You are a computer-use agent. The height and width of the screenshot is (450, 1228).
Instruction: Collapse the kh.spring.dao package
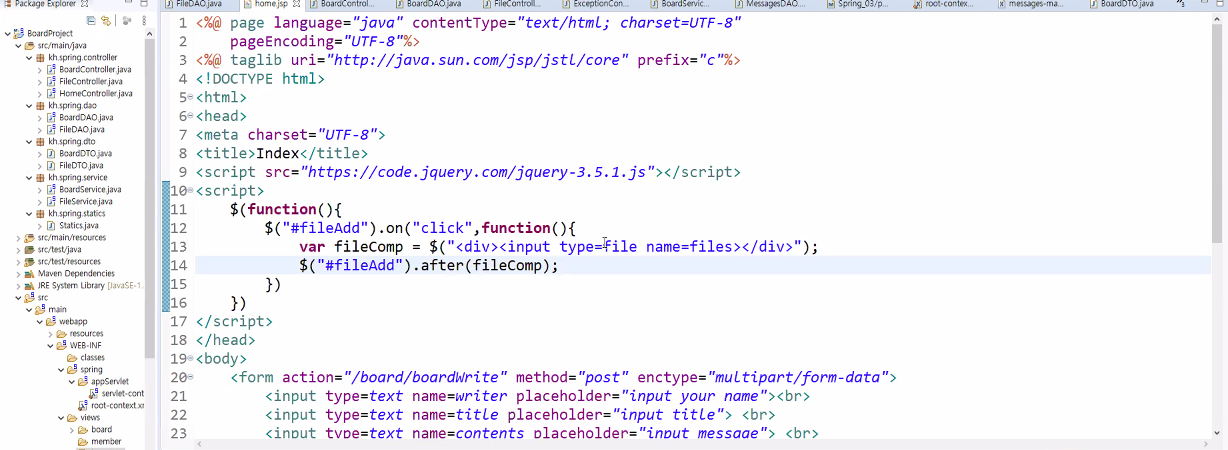click(29, 106)
